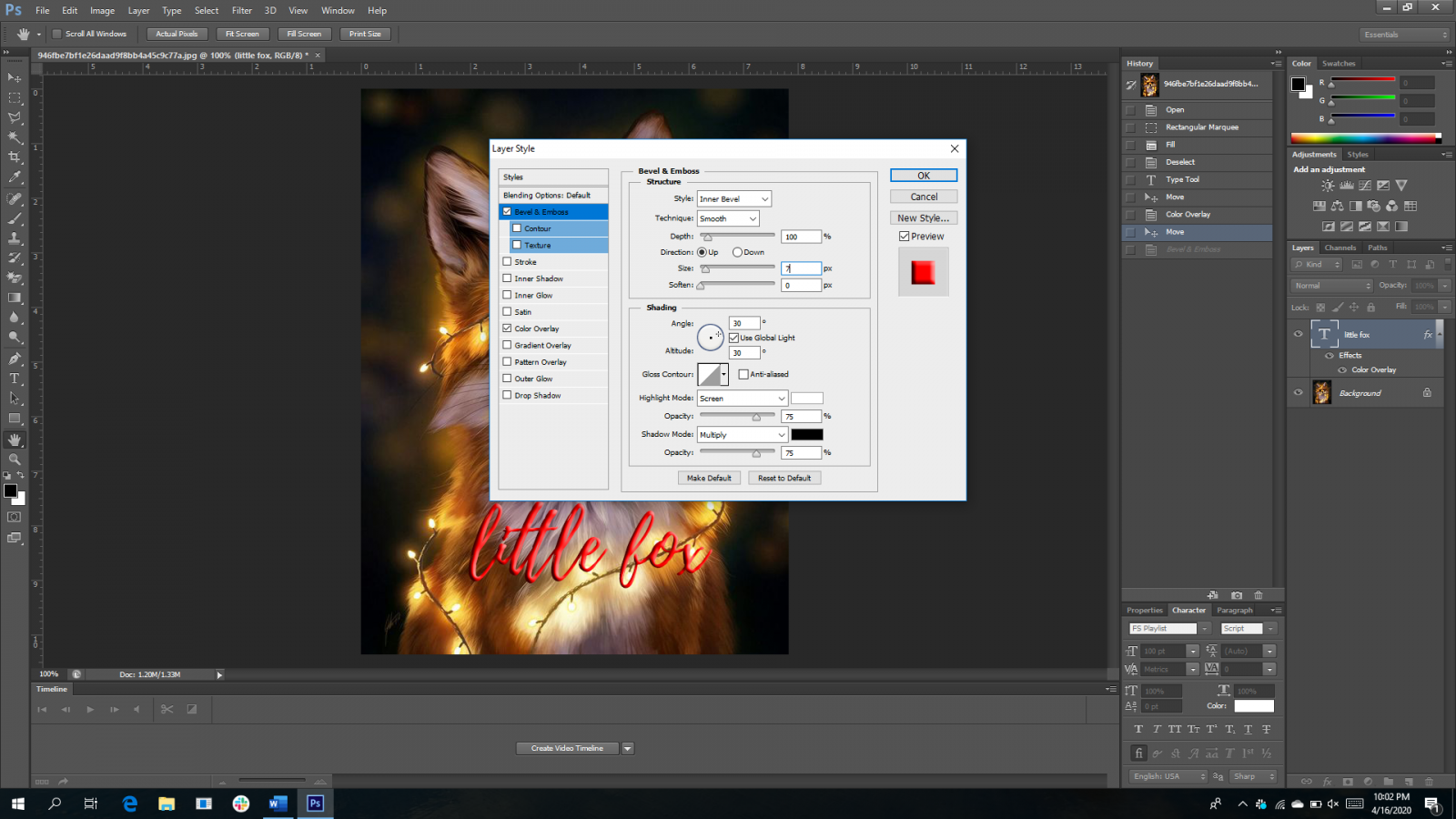Select the Horizontal Type tool
Viewport: 1456px width, 819px height.
pyautogui.click(x=15, y=379)
